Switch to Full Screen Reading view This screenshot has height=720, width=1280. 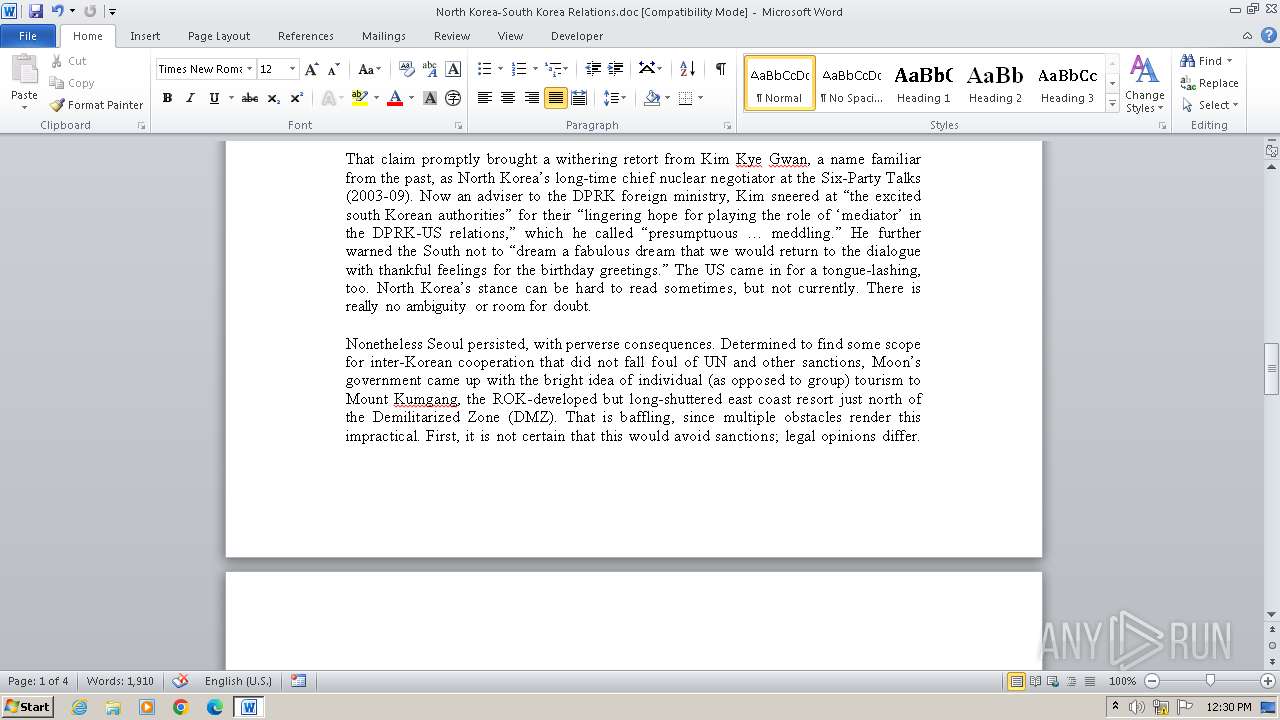point(1034,681)
